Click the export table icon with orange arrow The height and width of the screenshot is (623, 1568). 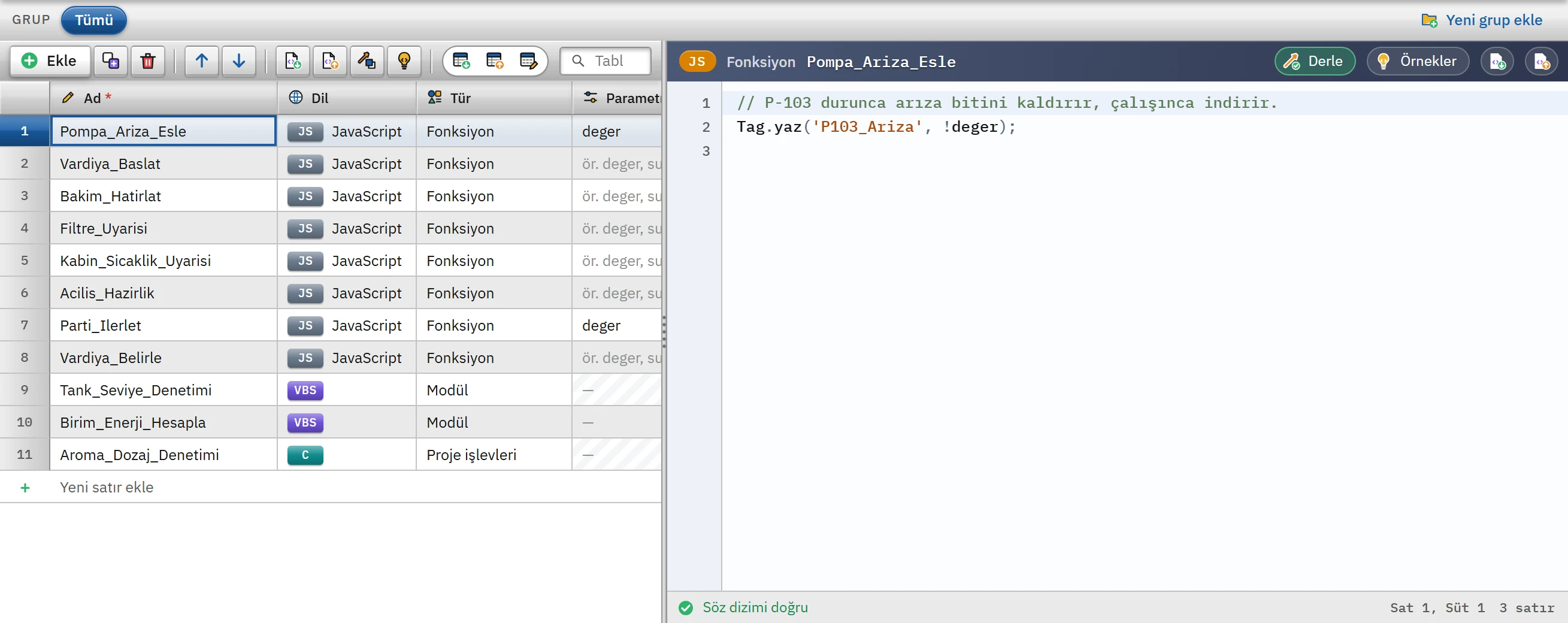click(495, 61)
